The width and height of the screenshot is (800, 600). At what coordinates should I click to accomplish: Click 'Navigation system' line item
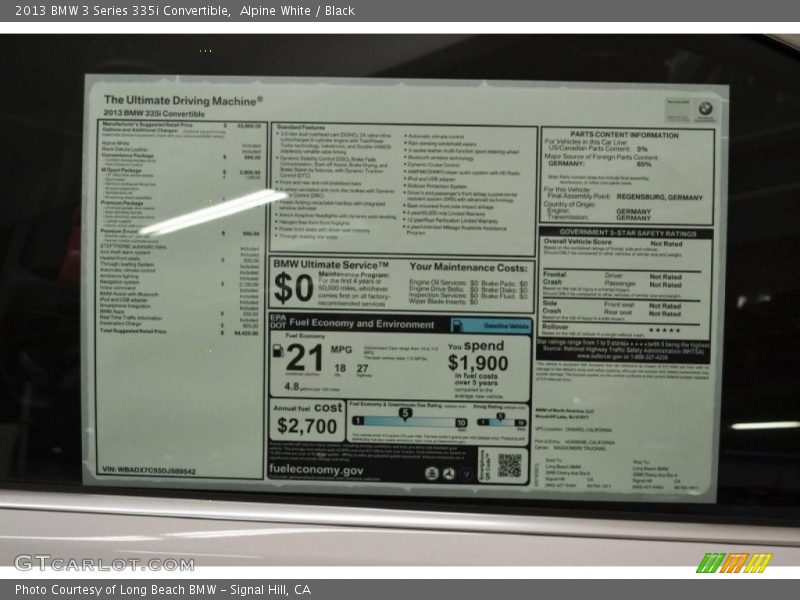(119, 282)
